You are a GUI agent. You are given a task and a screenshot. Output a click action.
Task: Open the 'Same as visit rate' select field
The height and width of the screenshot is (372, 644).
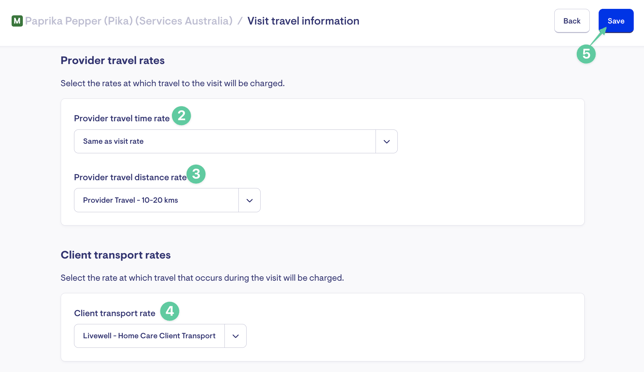(236, 142)
